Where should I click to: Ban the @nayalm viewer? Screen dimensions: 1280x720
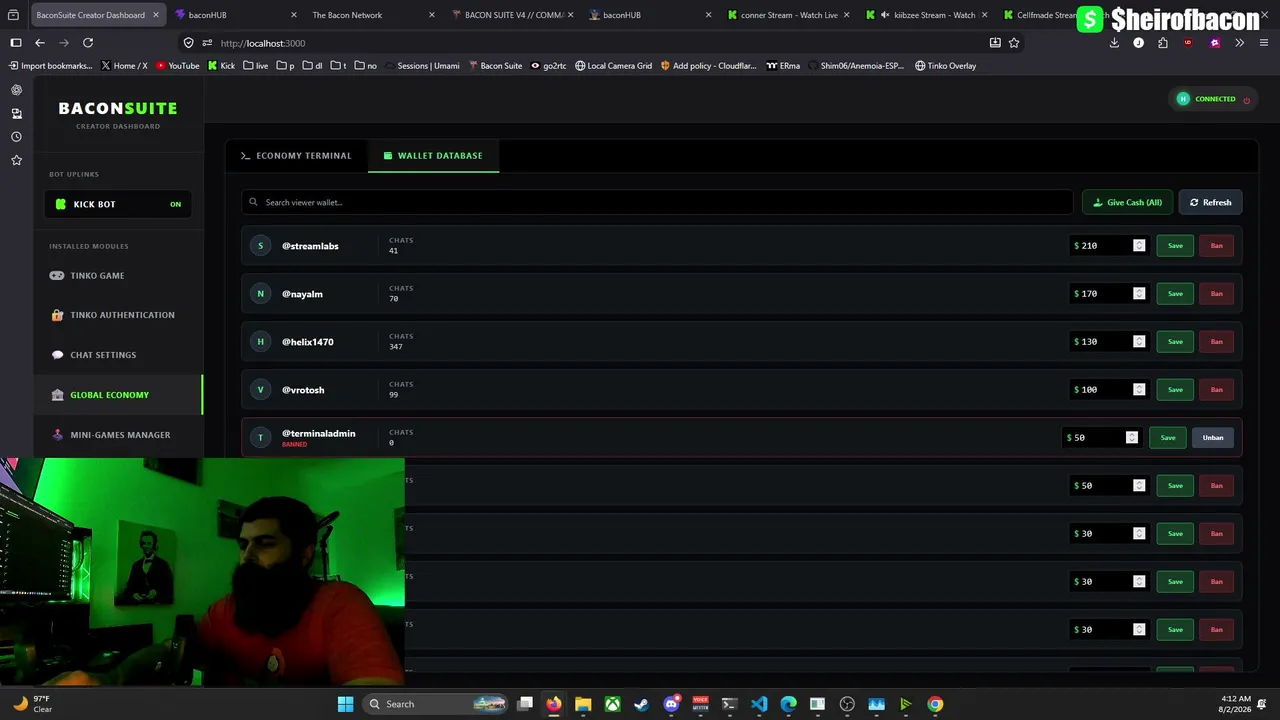tap(1216, 294)
